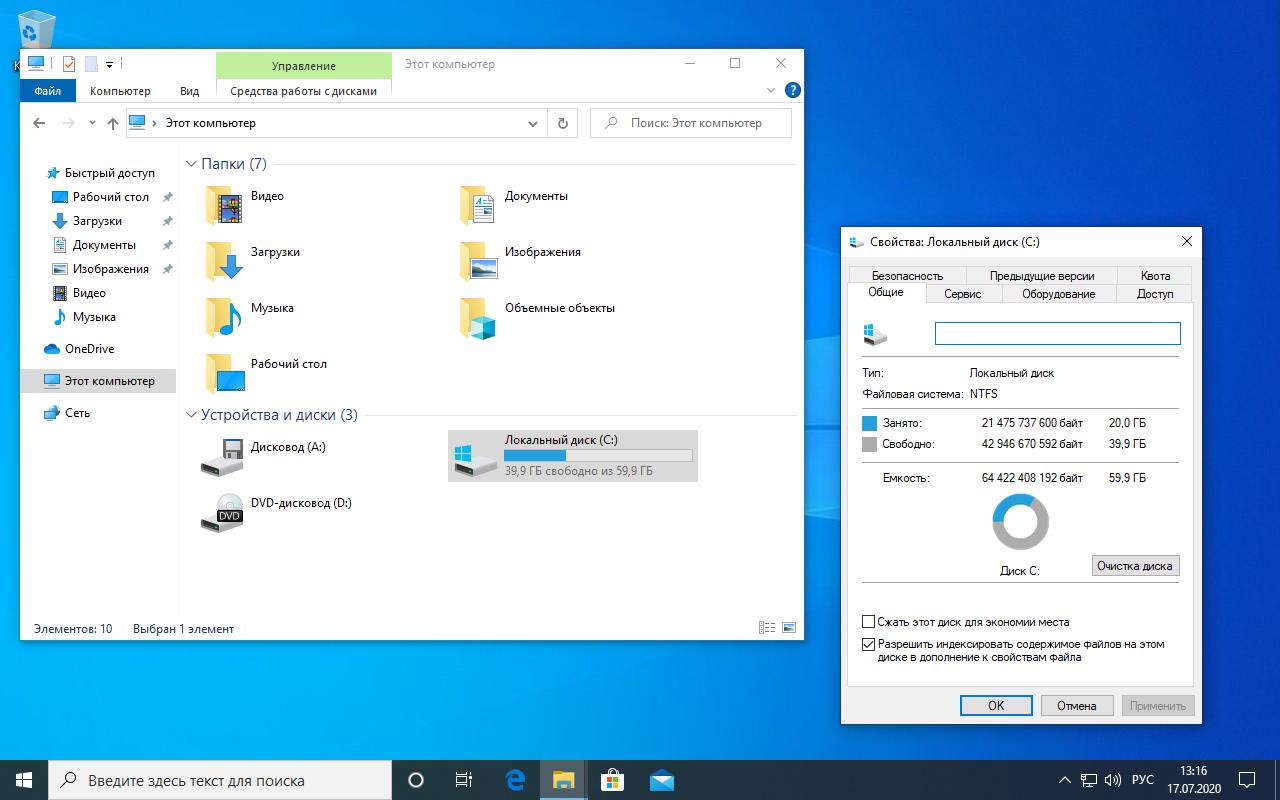Collapse the Папки (7) section
Screen dimensions: 1280x800
(191, 163)
